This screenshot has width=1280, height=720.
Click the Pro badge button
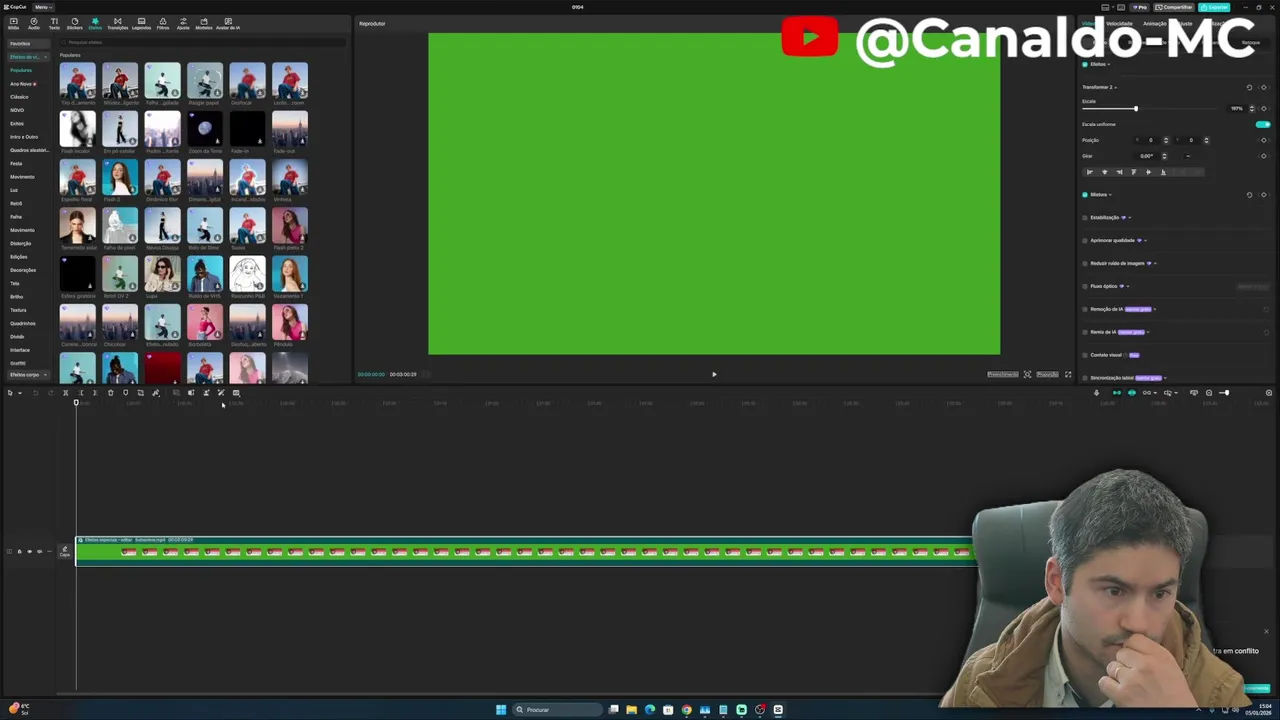pyautogui.click(x=1140, y=7)
